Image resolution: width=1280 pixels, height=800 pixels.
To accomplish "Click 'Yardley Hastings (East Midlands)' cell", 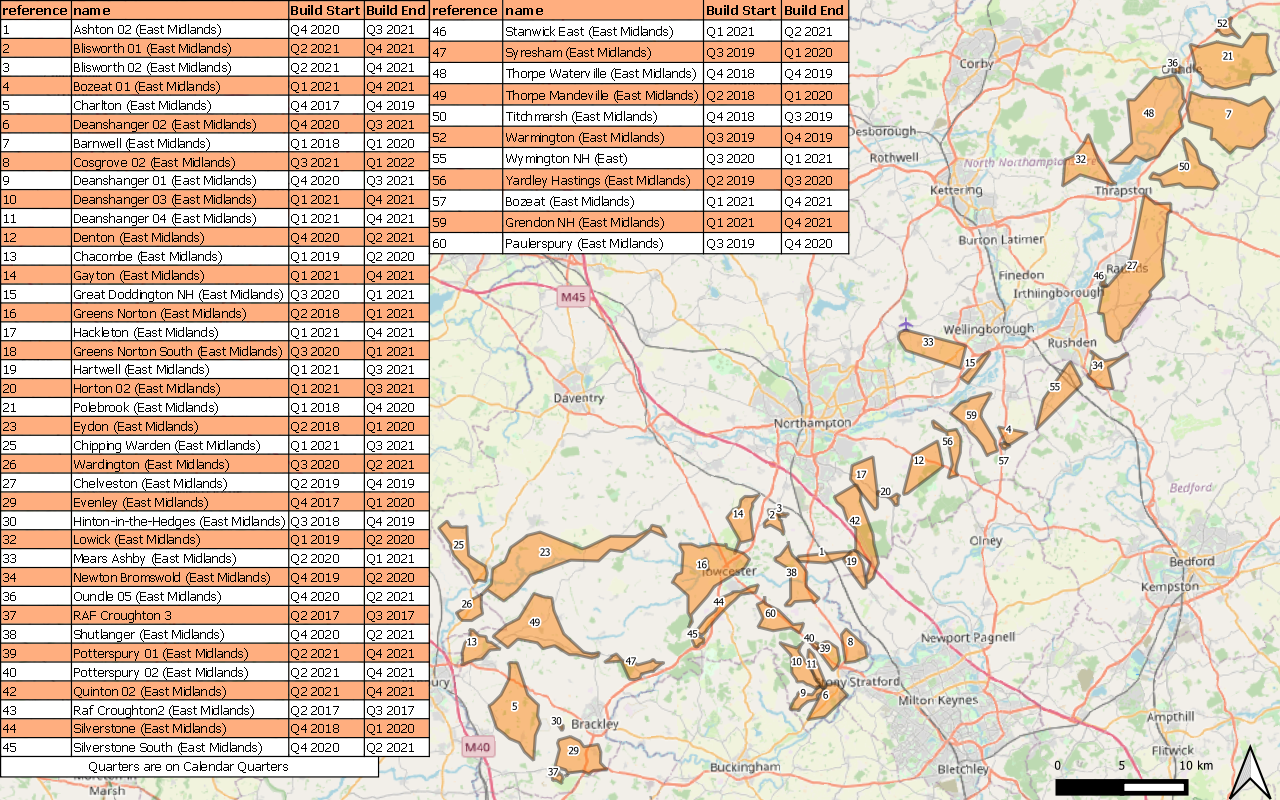I will [x=602, y=180].
